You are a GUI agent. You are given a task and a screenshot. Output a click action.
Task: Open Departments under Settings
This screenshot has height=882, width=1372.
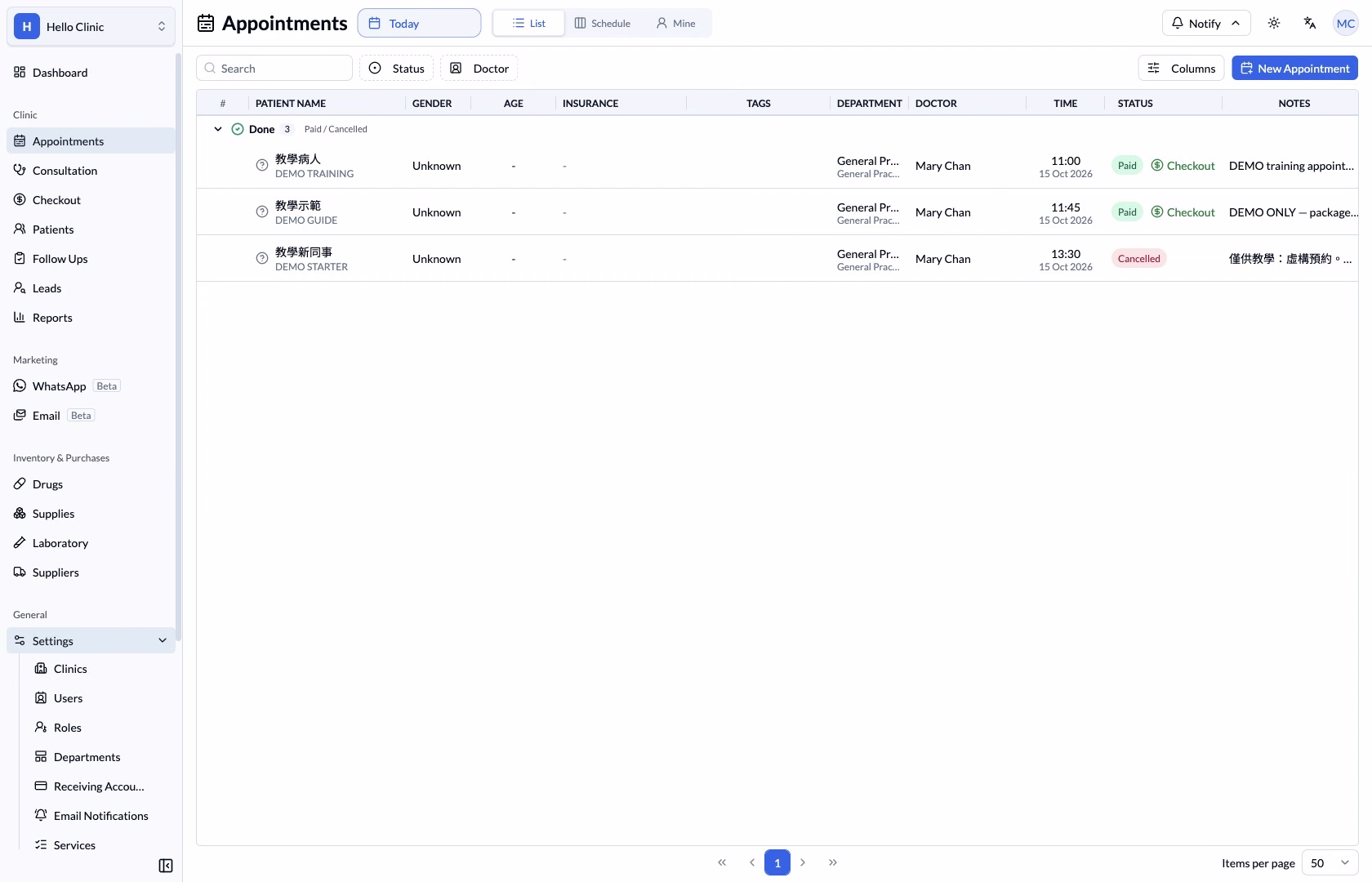[101, 757]
